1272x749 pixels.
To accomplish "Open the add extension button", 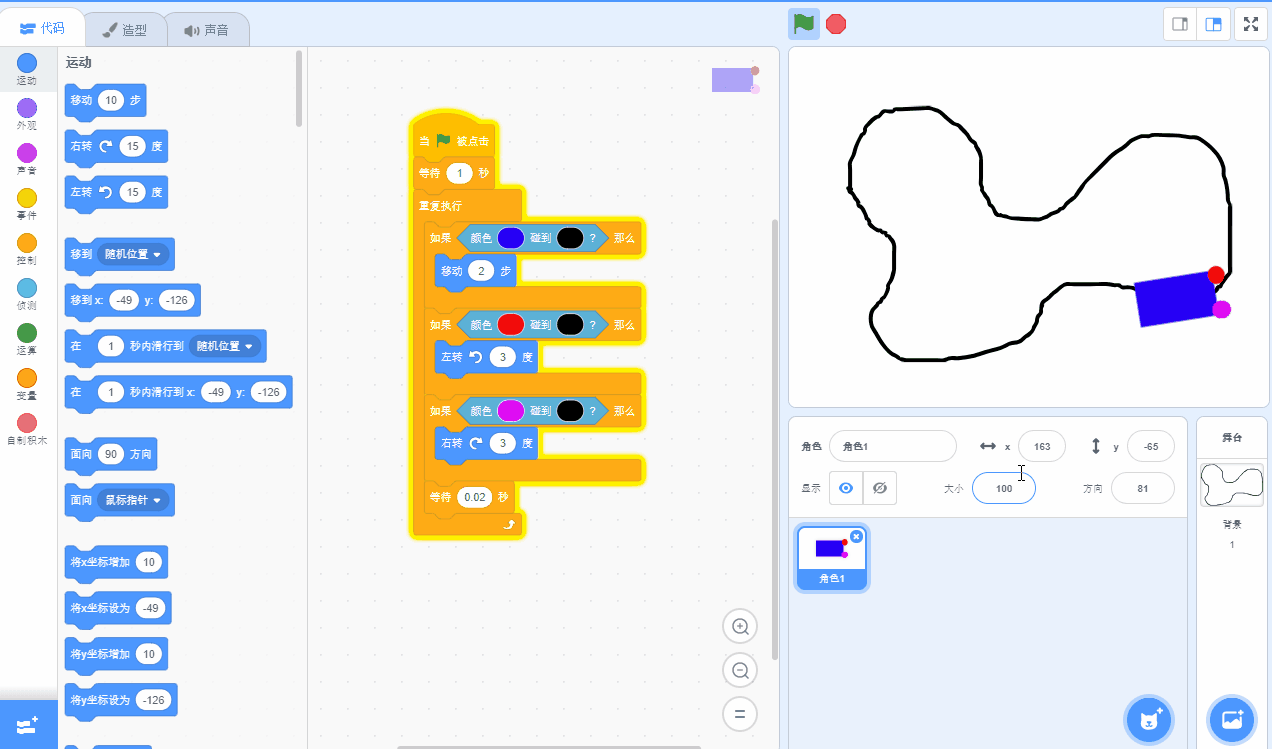I will [28, 724].
